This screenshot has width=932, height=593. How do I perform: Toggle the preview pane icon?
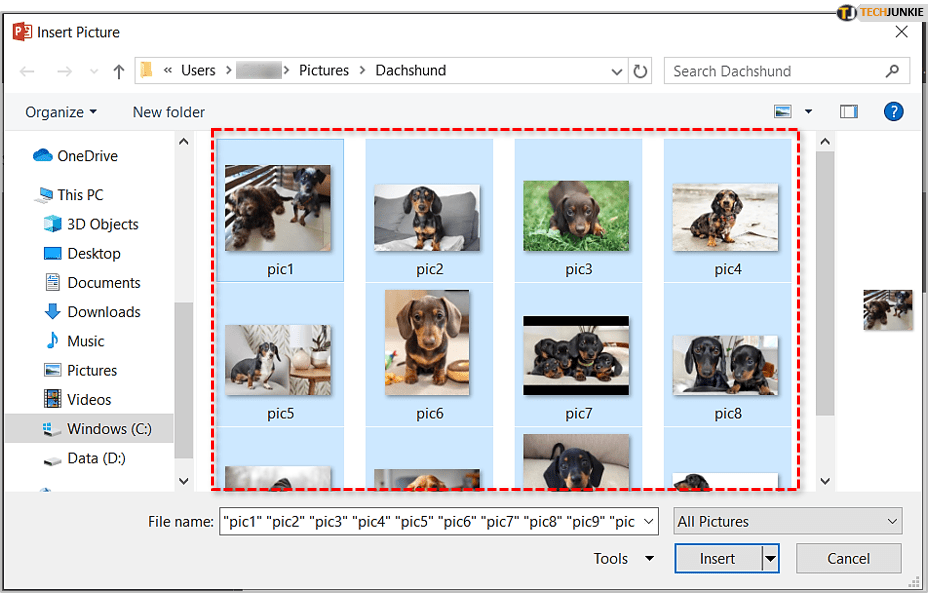[x=849, y=112]
